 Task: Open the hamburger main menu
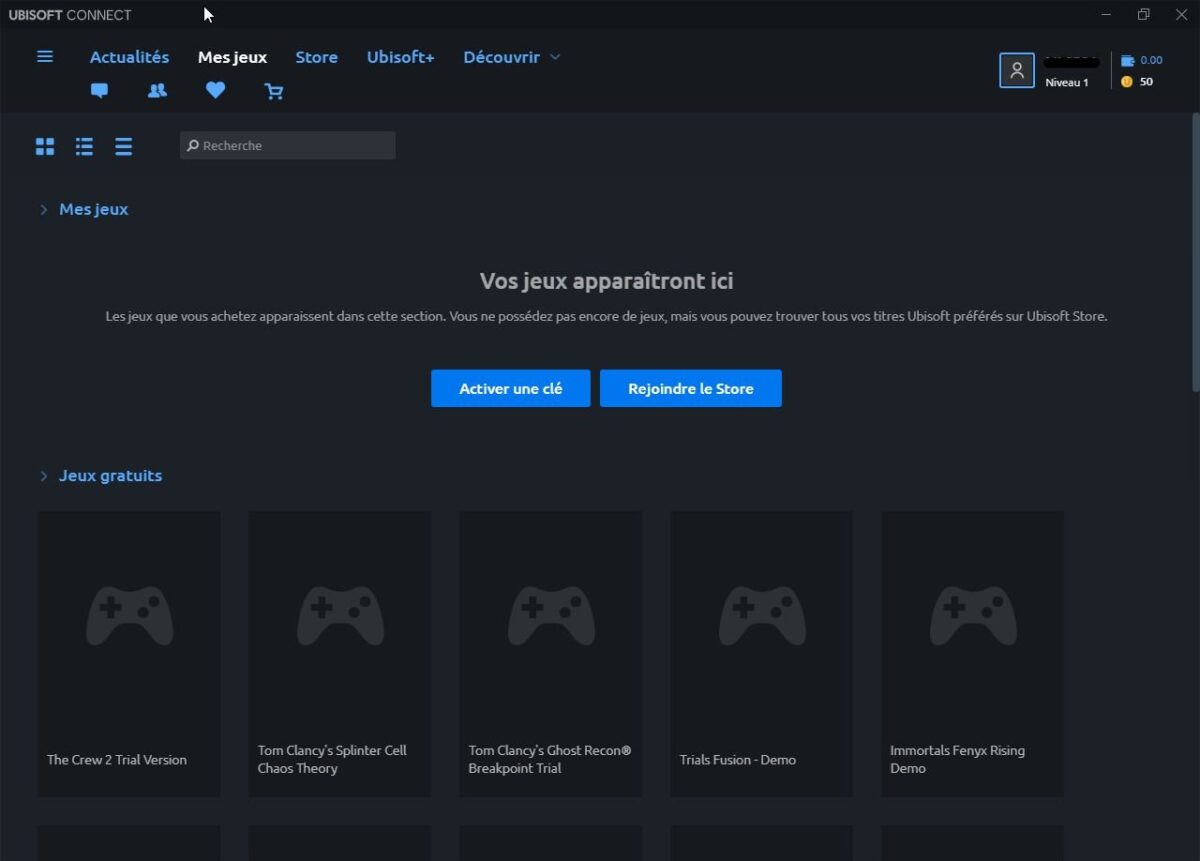click(45, 57)
